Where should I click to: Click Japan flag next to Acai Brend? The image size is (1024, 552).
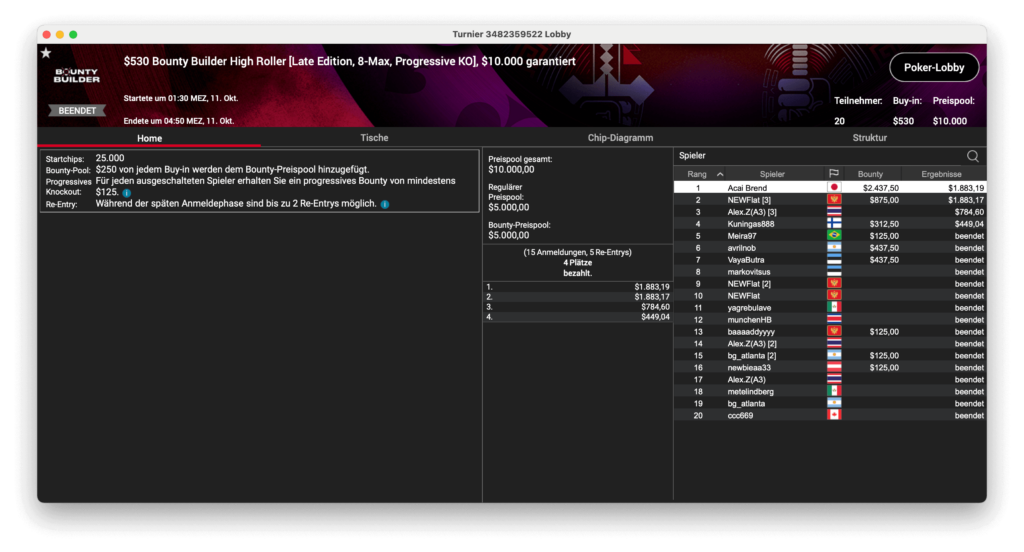(x=833, y=188)
